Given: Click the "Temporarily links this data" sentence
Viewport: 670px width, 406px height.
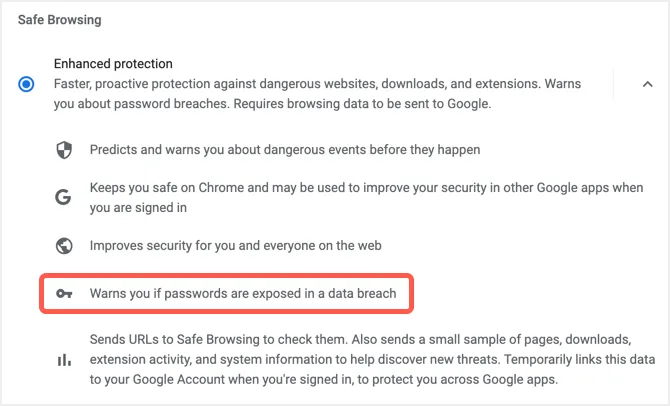Looking at the screenshot, I should tap(550, 358).
